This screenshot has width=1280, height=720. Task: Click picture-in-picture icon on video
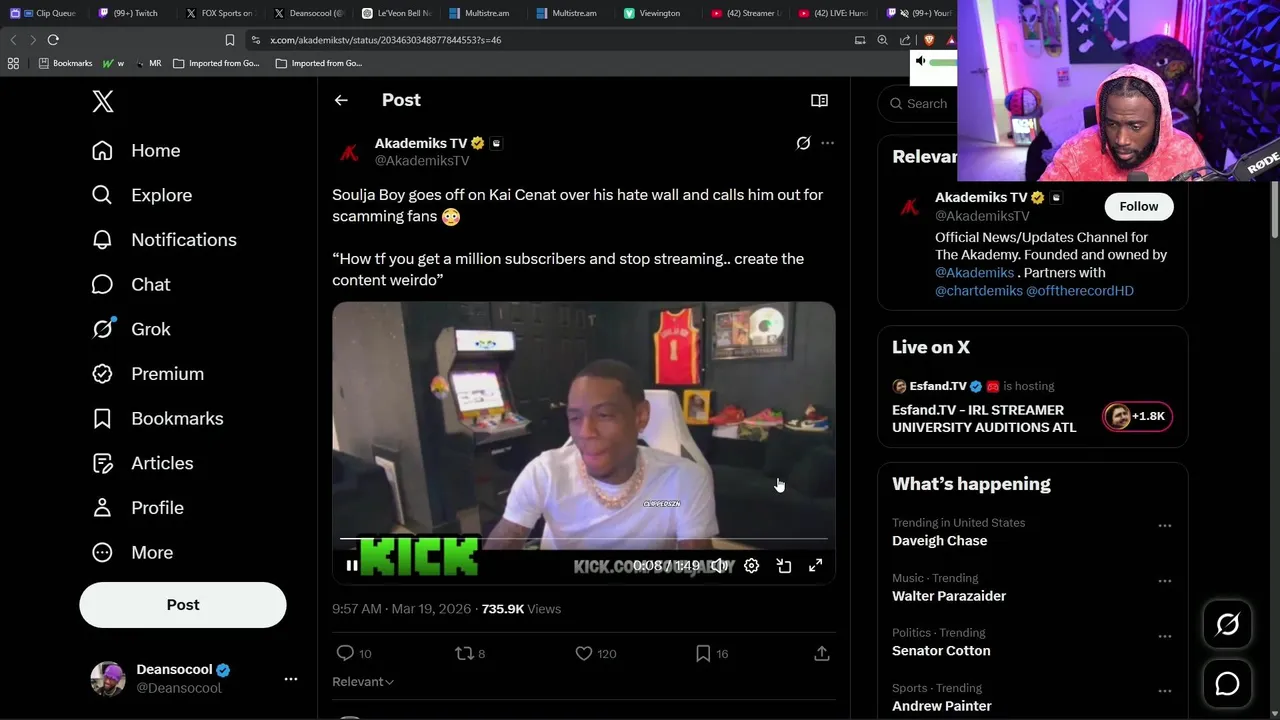[x=784, y=565]
